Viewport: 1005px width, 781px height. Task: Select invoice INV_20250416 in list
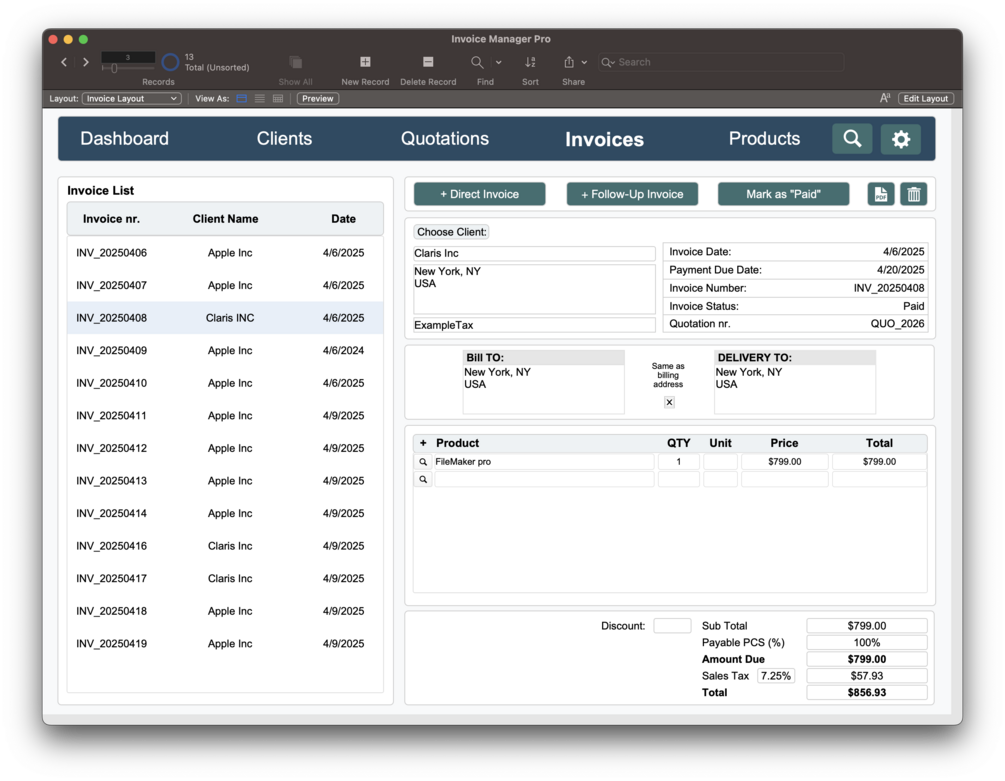click(225, 546)
